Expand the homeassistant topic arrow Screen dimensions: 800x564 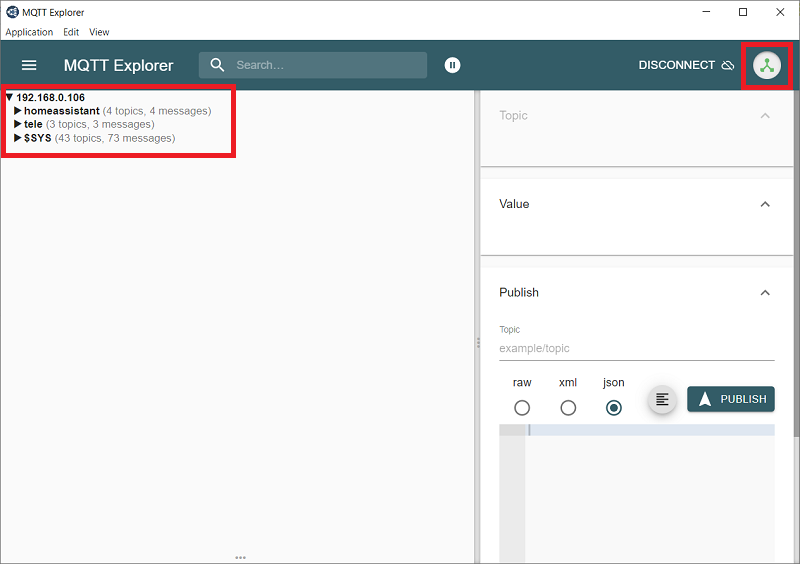click(17, 111)
